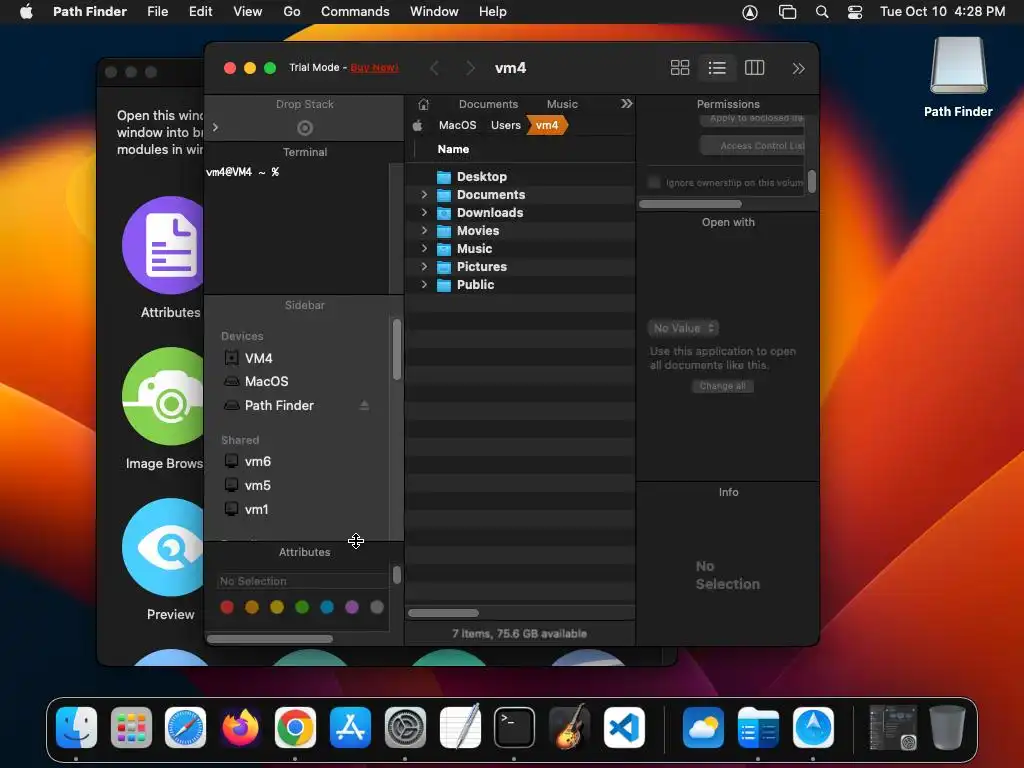Screen dimensions: 1024x768
Task: Click the Sidebar panel vertical scrollbar
Action: tap(396, 349)
